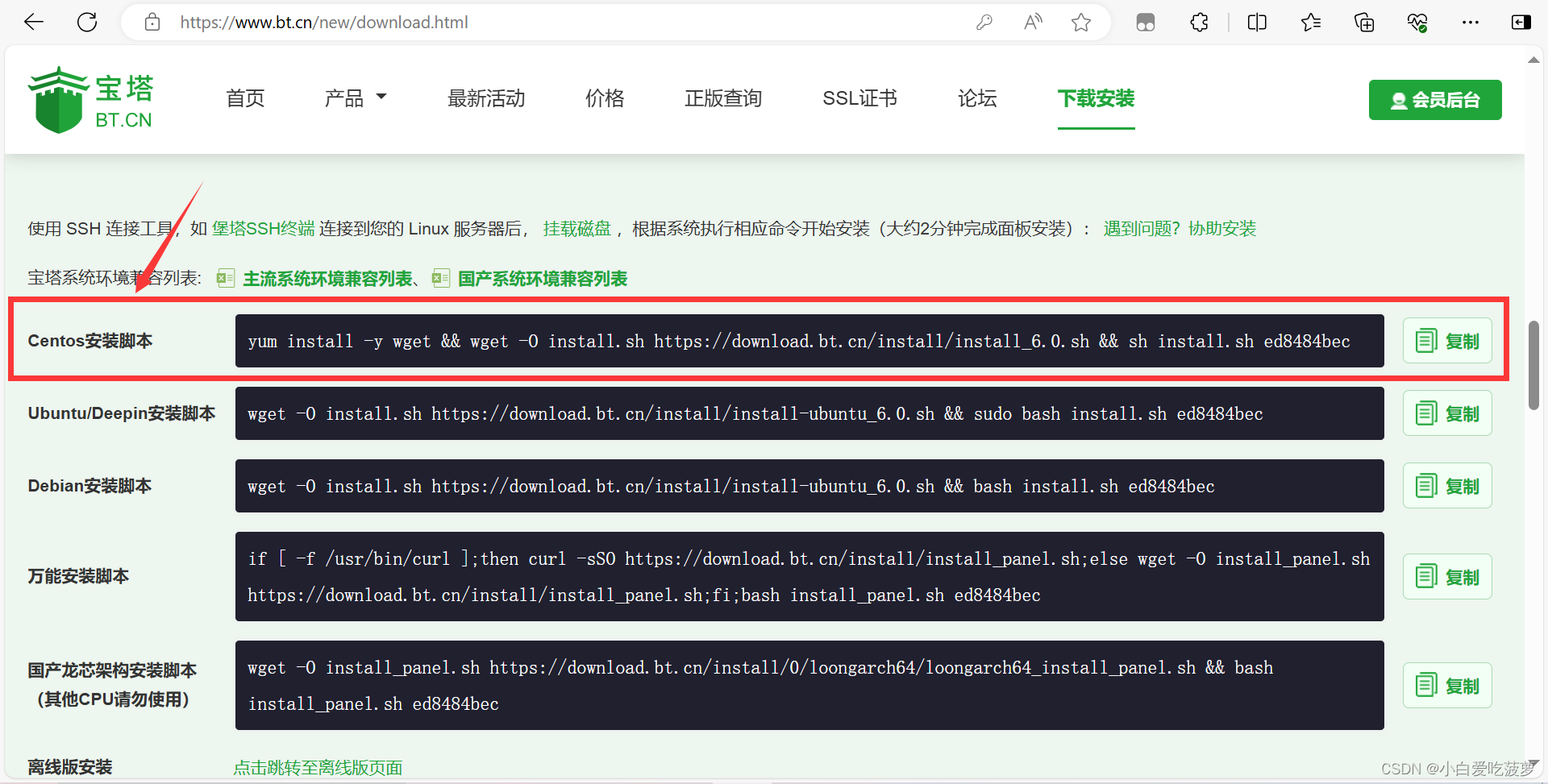Viewport: 1548px width, 784px height.
Task: Copy the 万能安装脚本 command
Action: pyautogui.click(x=1446, y=576)
